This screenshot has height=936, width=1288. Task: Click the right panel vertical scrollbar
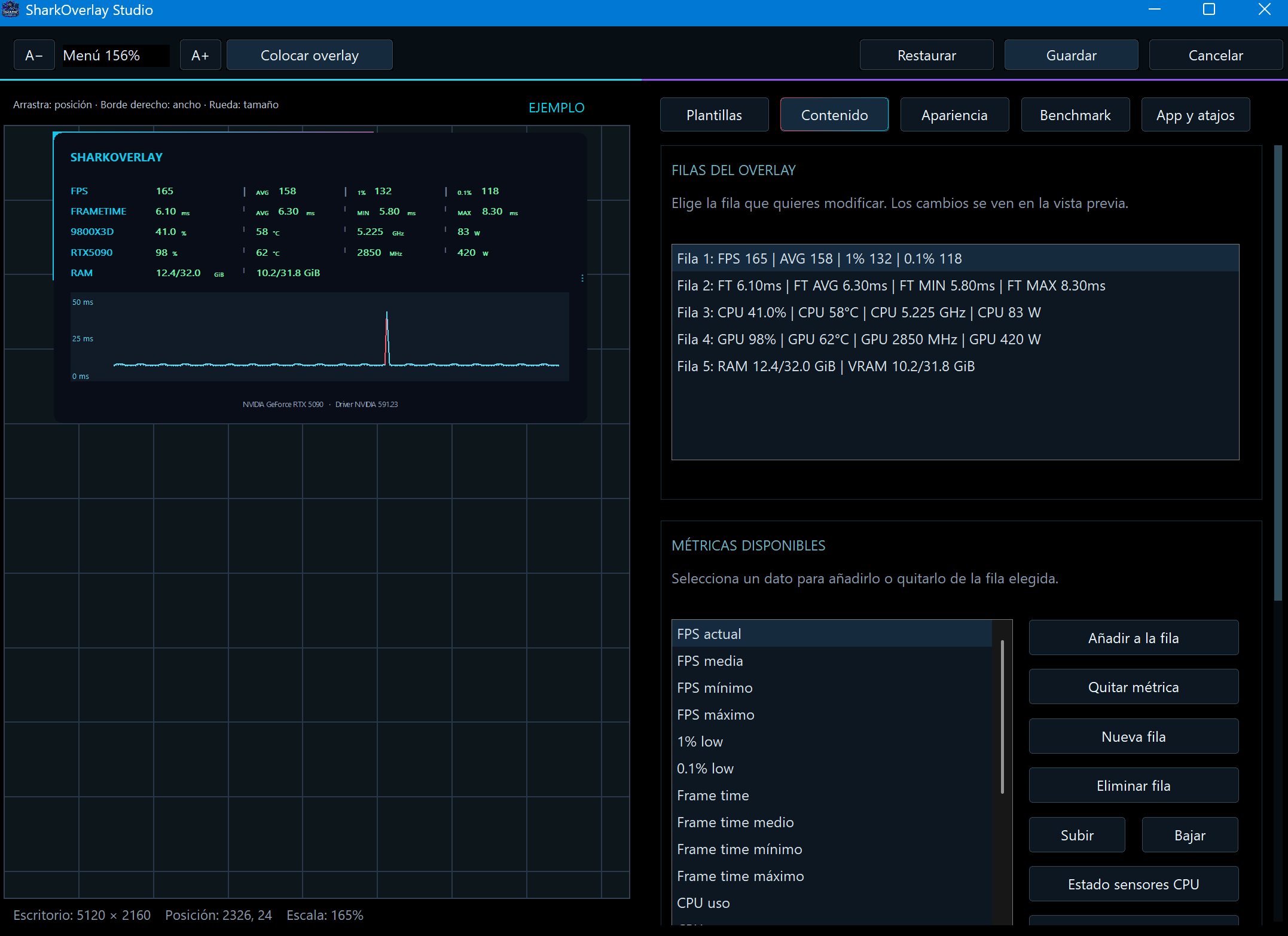1278,373
